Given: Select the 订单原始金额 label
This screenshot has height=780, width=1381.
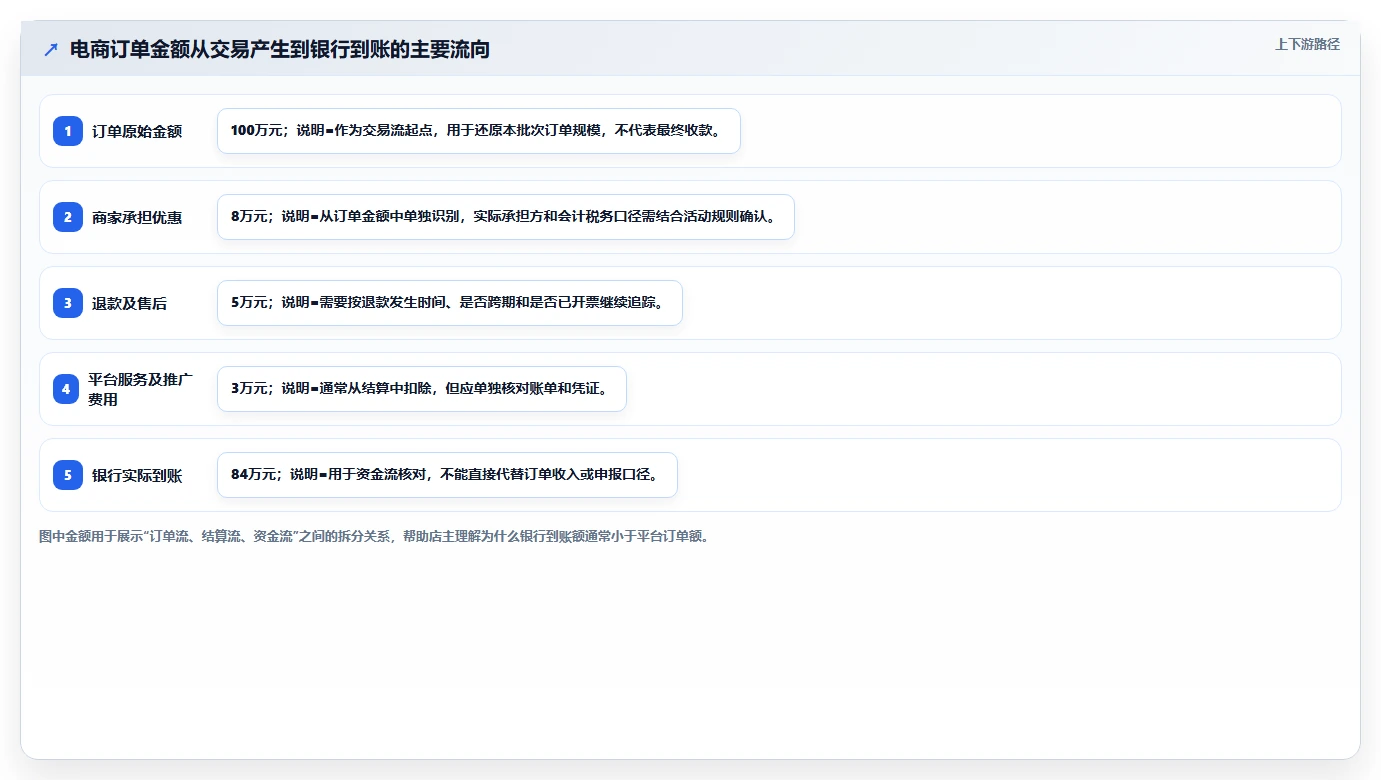Looking at the screenshot, I should (137, 131).
